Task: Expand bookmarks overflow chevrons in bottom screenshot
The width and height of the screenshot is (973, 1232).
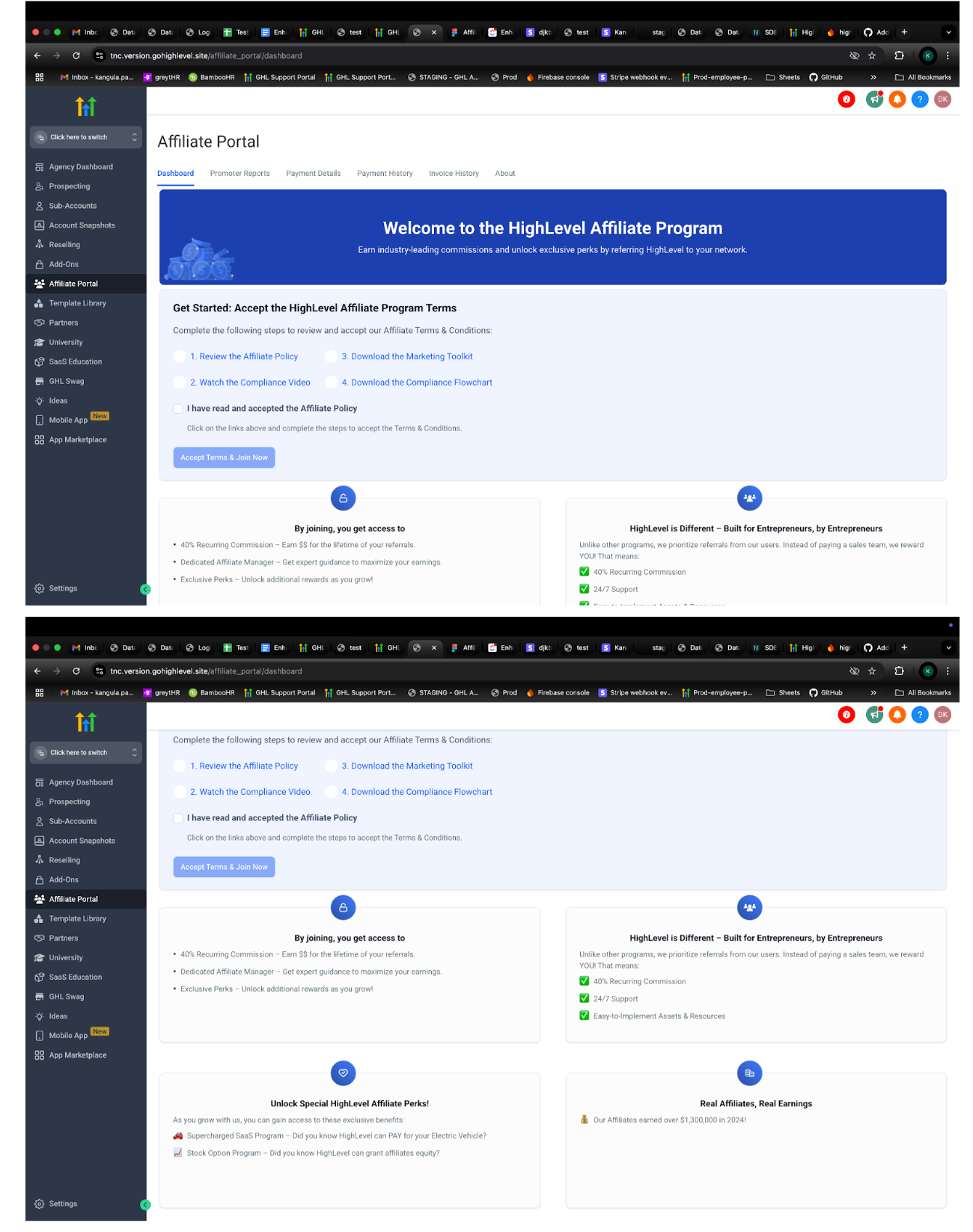Action: point(873,692)
